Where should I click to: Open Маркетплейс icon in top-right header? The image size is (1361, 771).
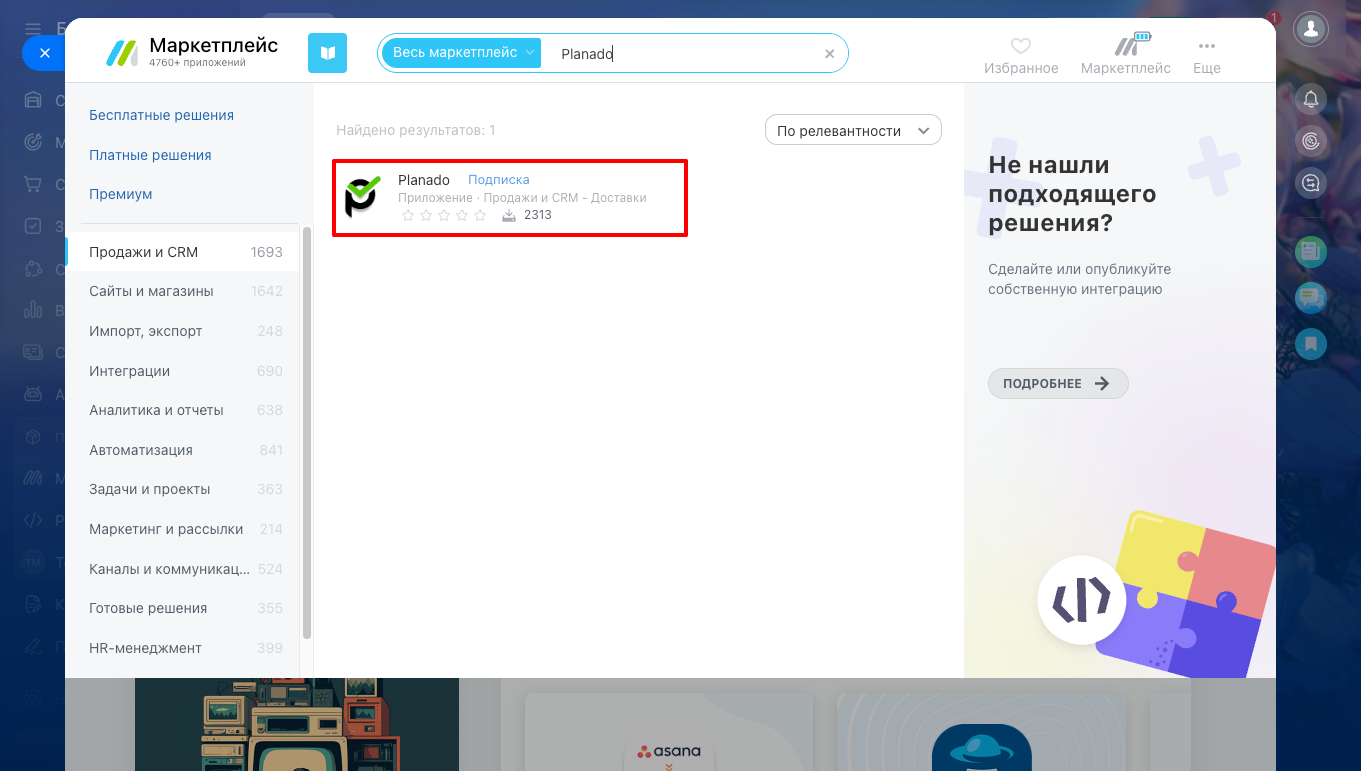tap(1130, 44)
